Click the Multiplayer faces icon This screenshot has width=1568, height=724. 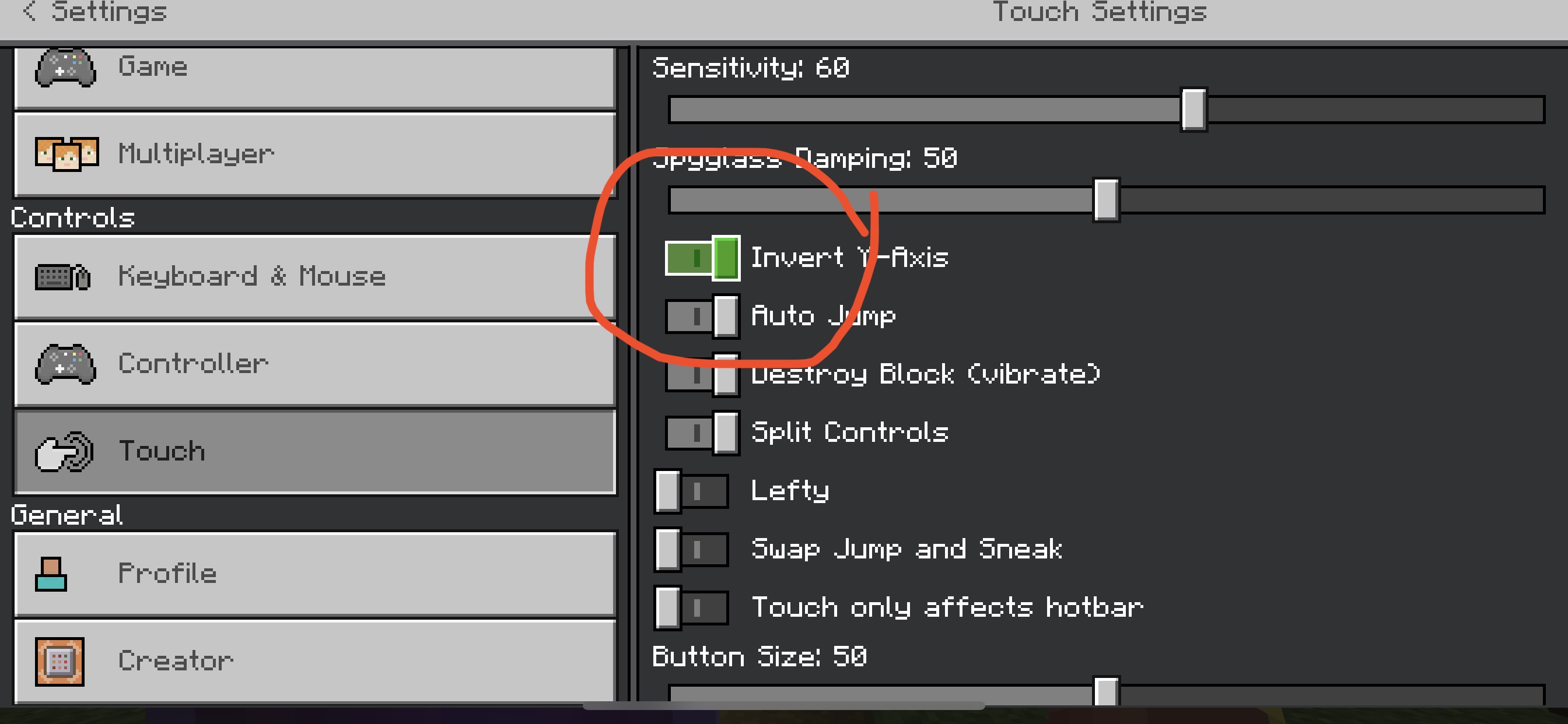67,153
